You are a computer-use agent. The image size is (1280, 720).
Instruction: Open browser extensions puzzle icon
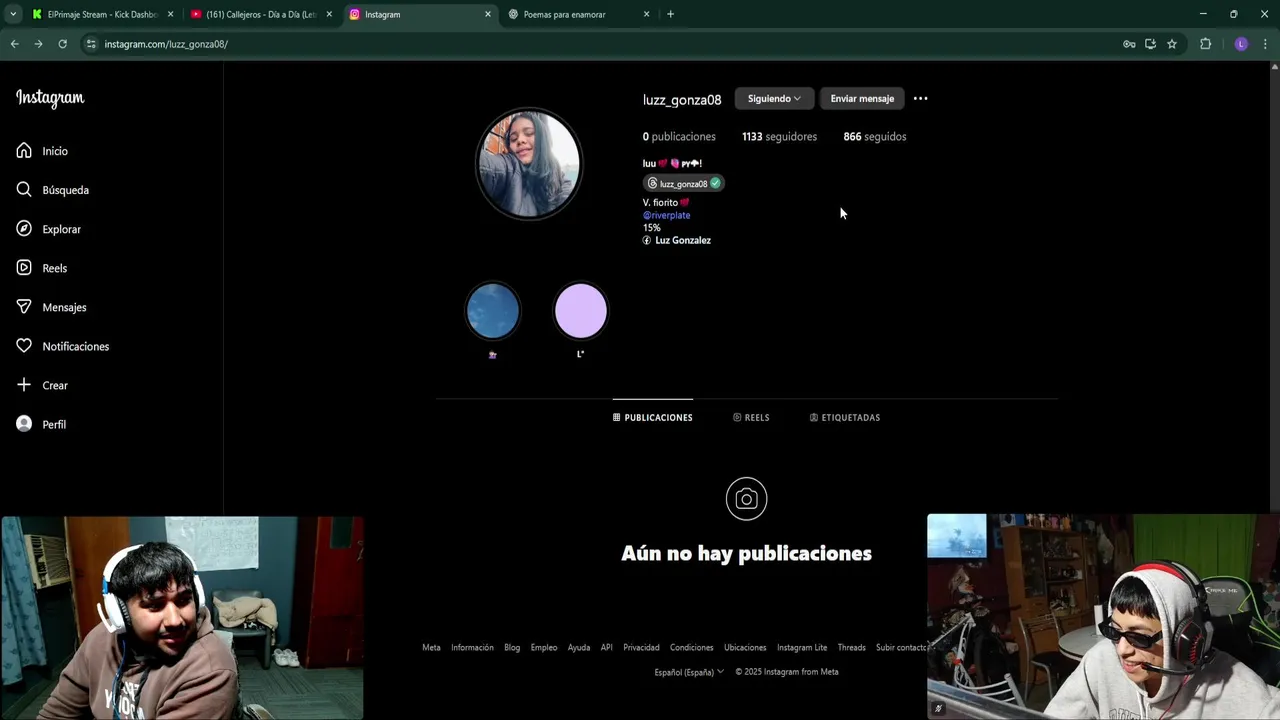(1205, 44)
